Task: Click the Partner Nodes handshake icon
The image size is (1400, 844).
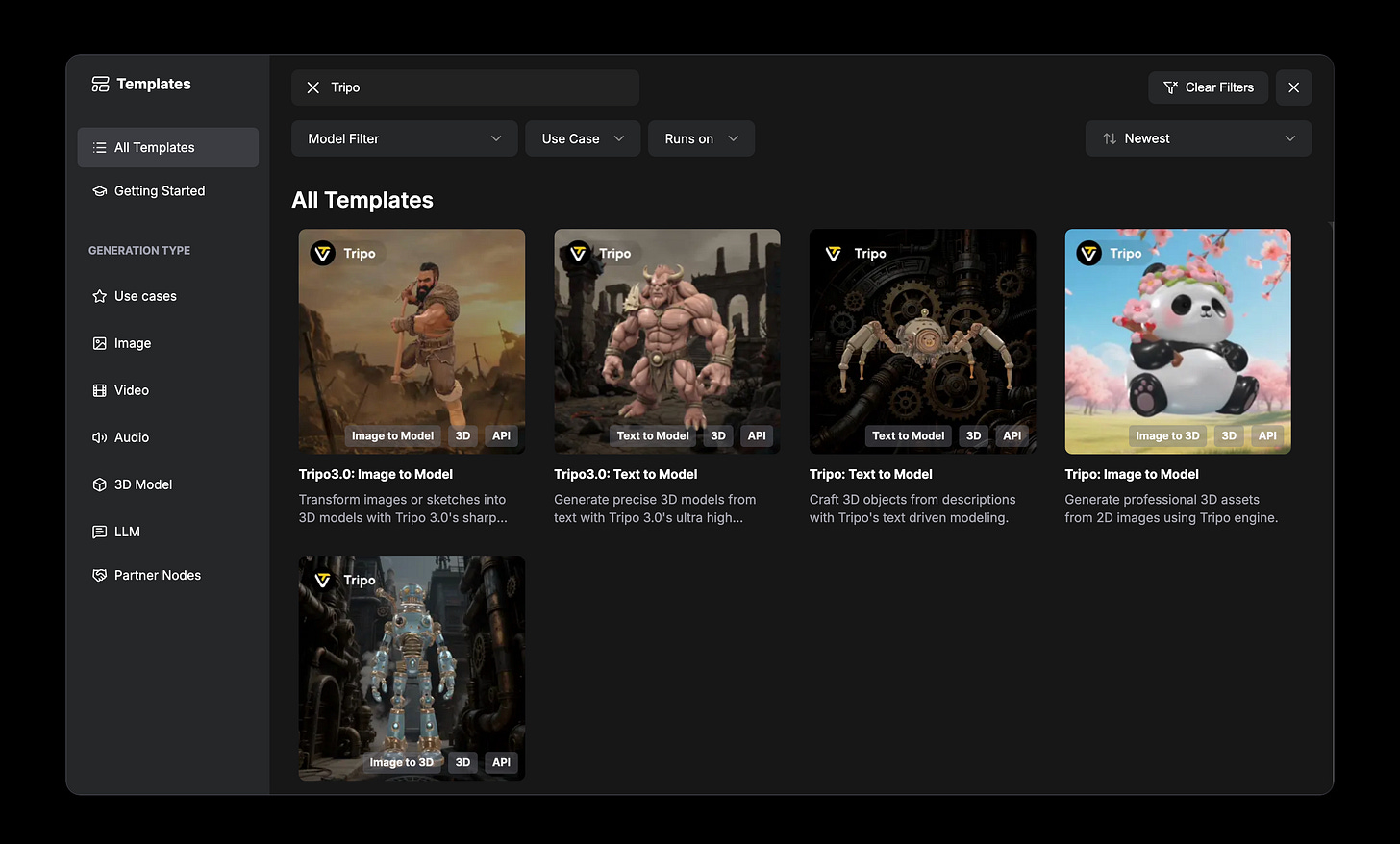Action: pyautogui.click(x=99, y=575)
